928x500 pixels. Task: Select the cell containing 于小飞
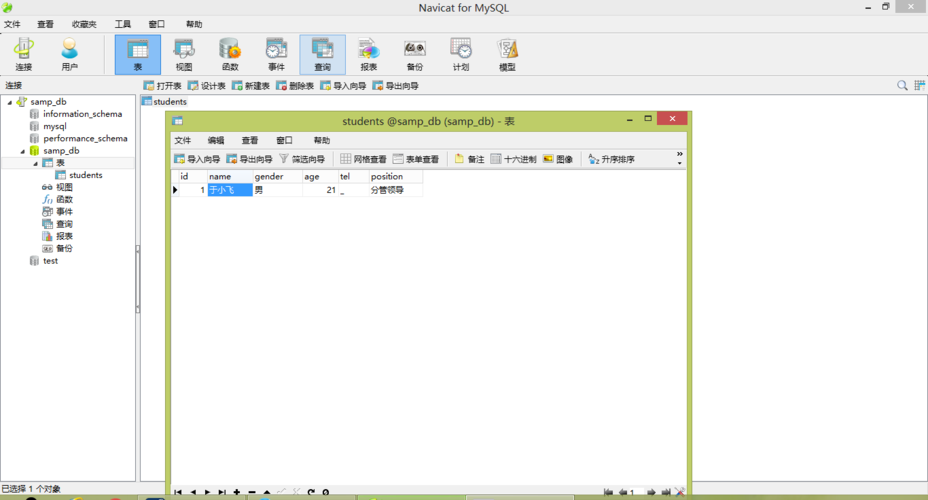click(x=230, y=190)
